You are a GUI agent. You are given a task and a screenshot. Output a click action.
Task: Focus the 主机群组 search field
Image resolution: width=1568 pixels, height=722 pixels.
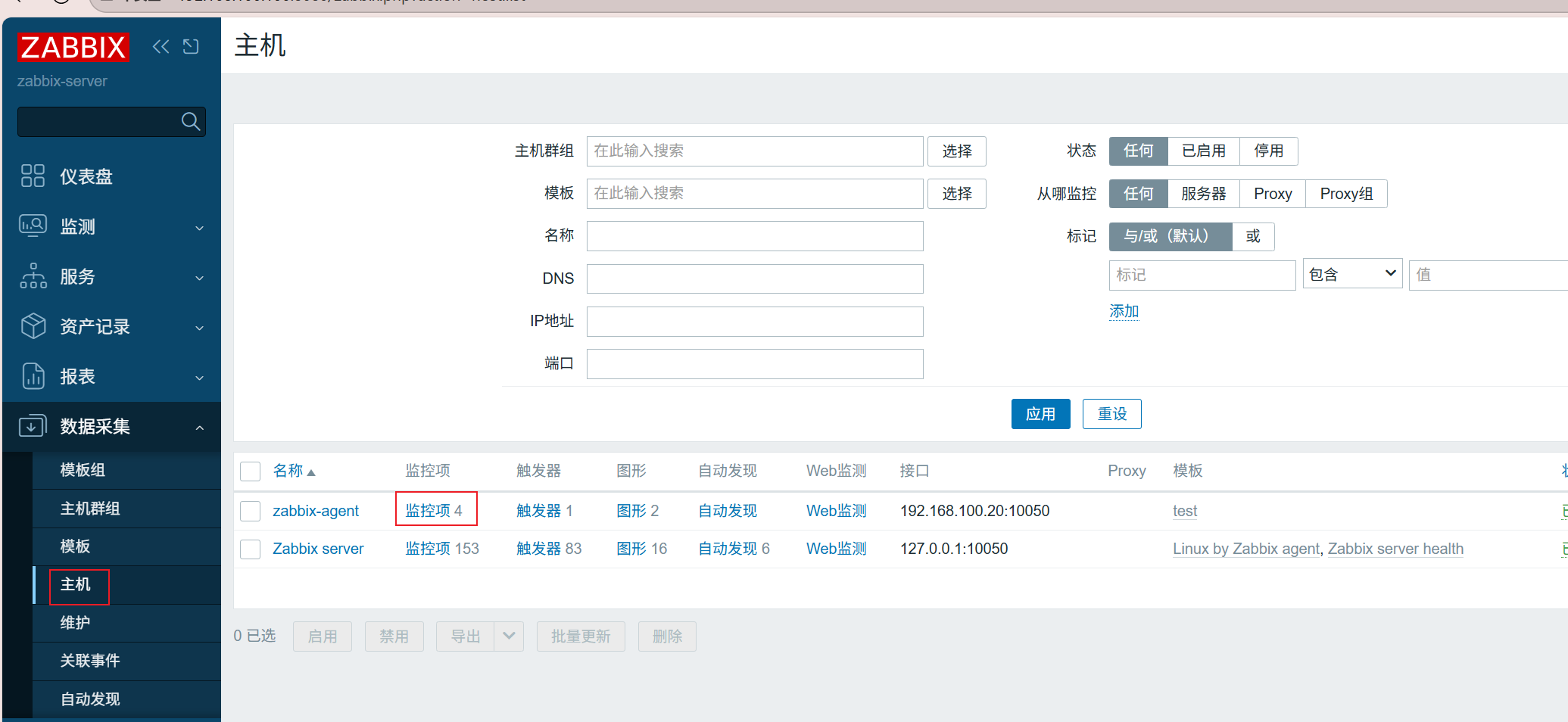755,151
